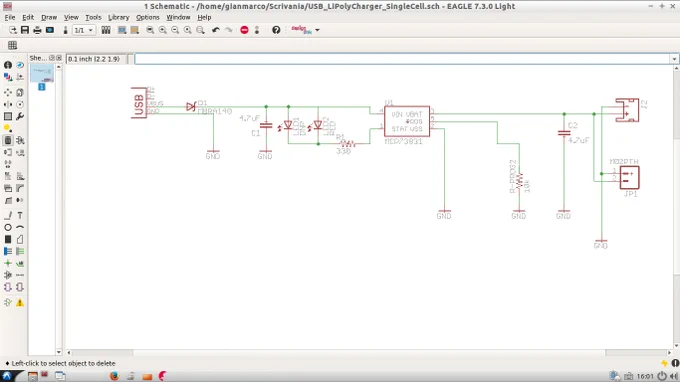Select the Mirror tool

pyautogui.click(x=8, y=104)
